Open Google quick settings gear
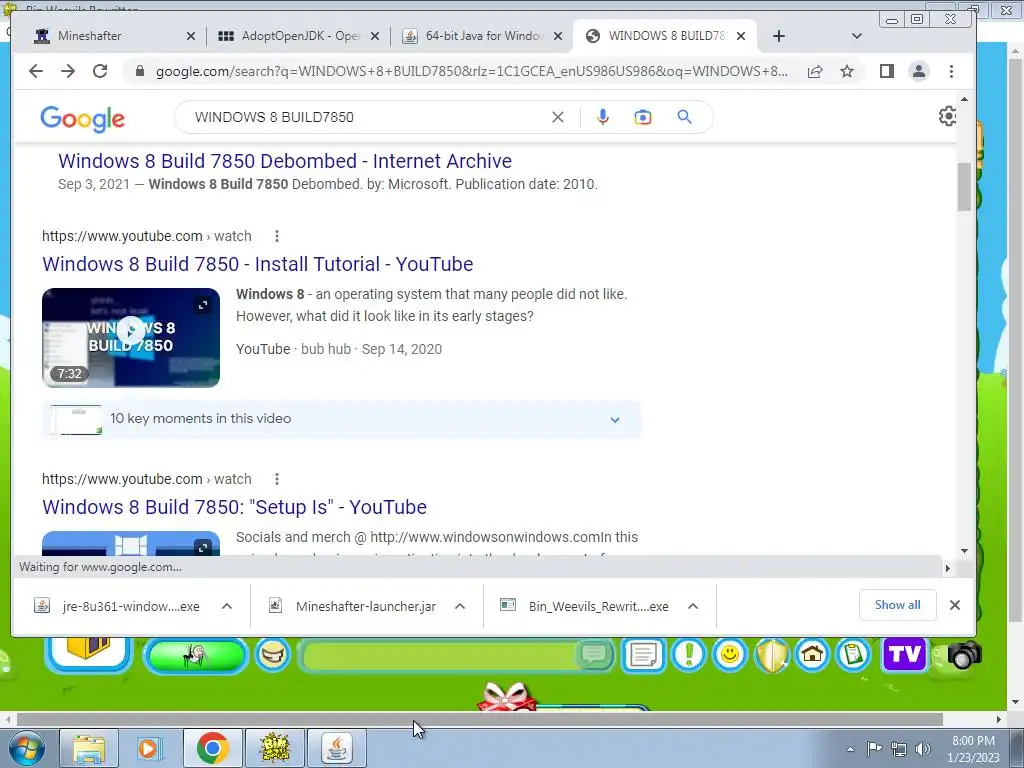1024x768 pixels. pos(948,116)
